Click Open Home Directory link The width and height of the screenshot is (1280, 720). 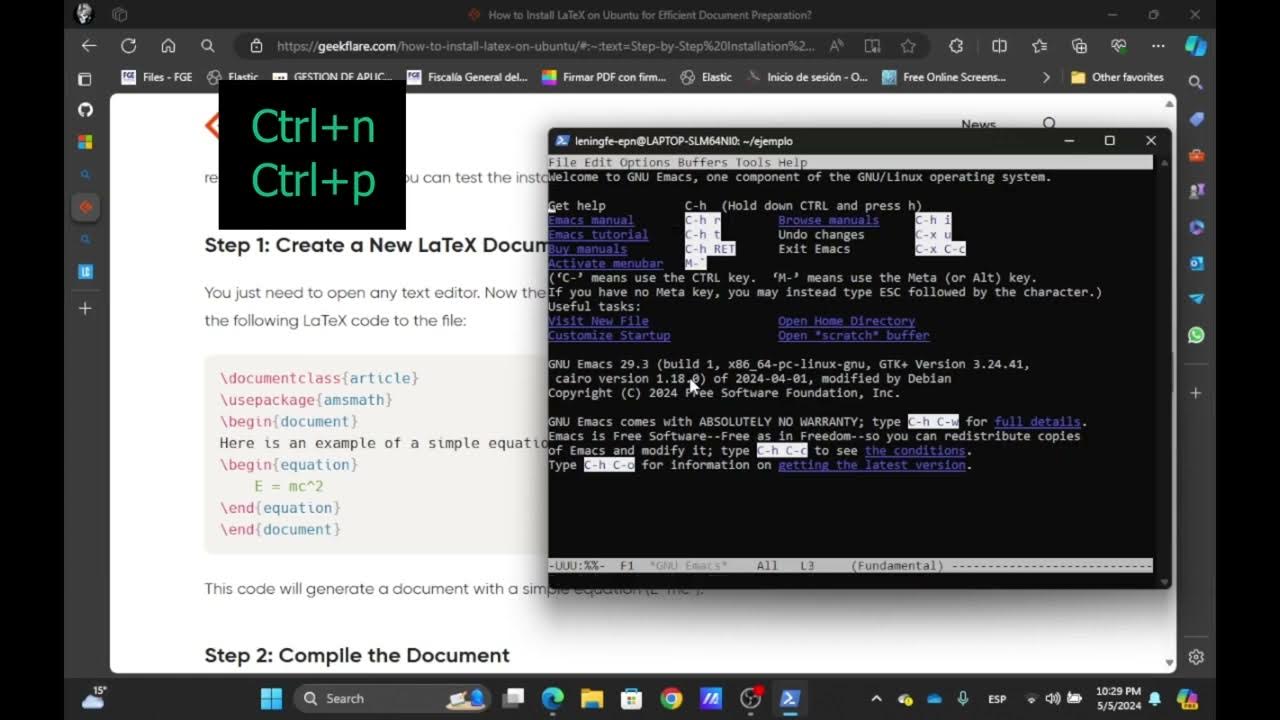coord(846,321)
